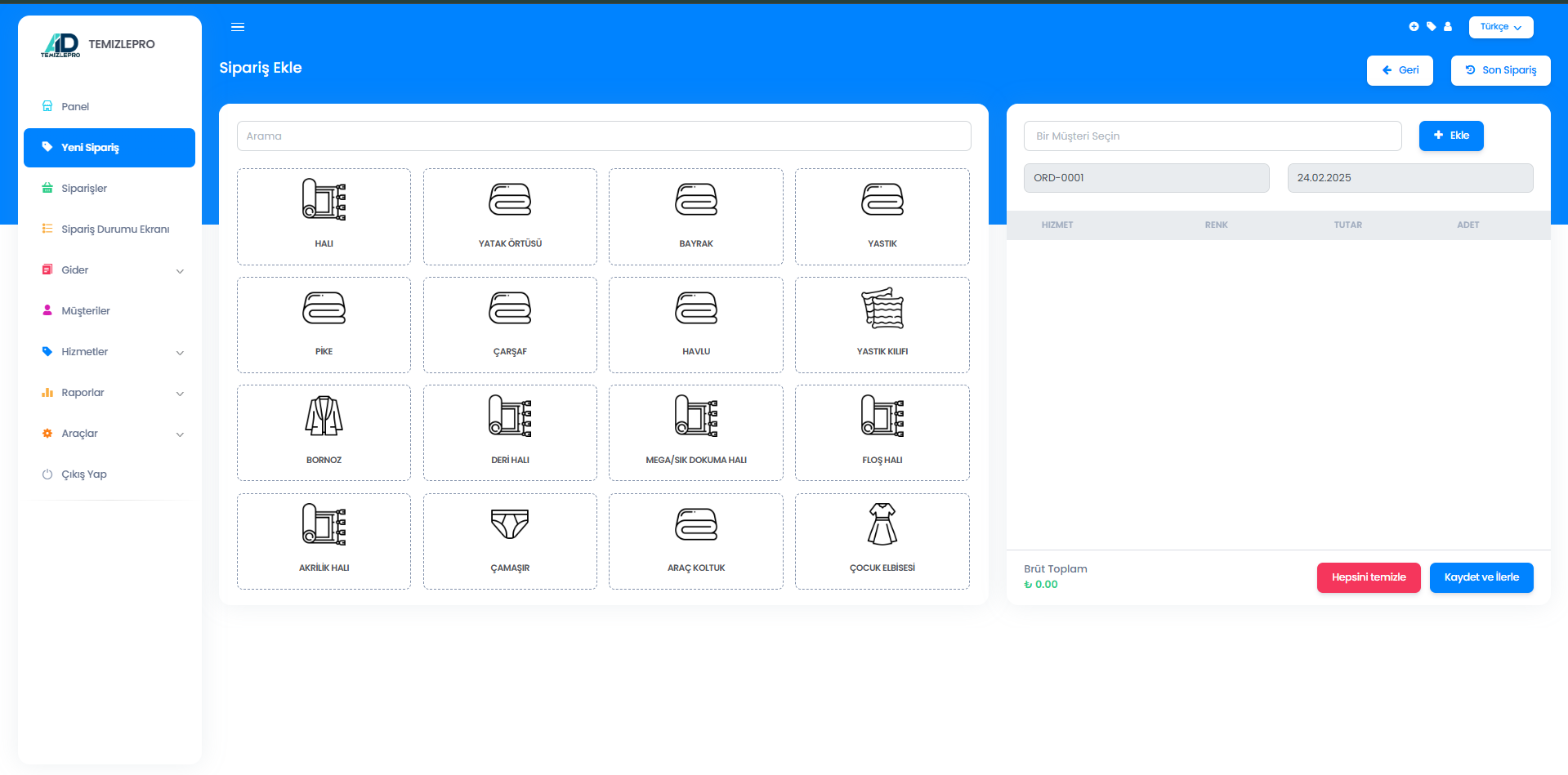The height and width of the screenshot is (775, 1568).
Task: Go to Müşteriler in the sidebar
Action: pyautogui.click(x=85, y=311)
